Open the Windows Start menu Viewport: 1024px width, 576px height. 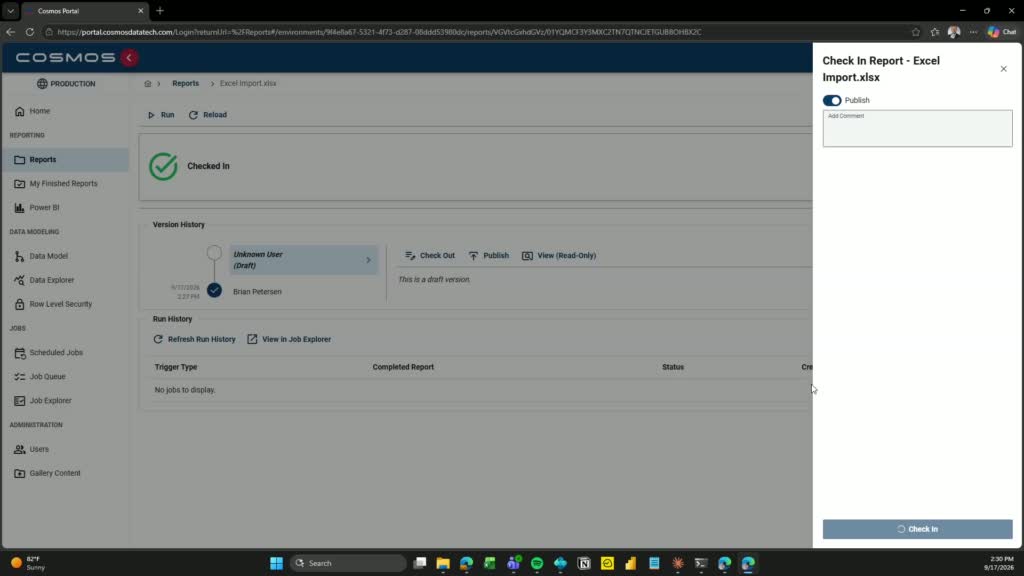(x=276, y=563)
